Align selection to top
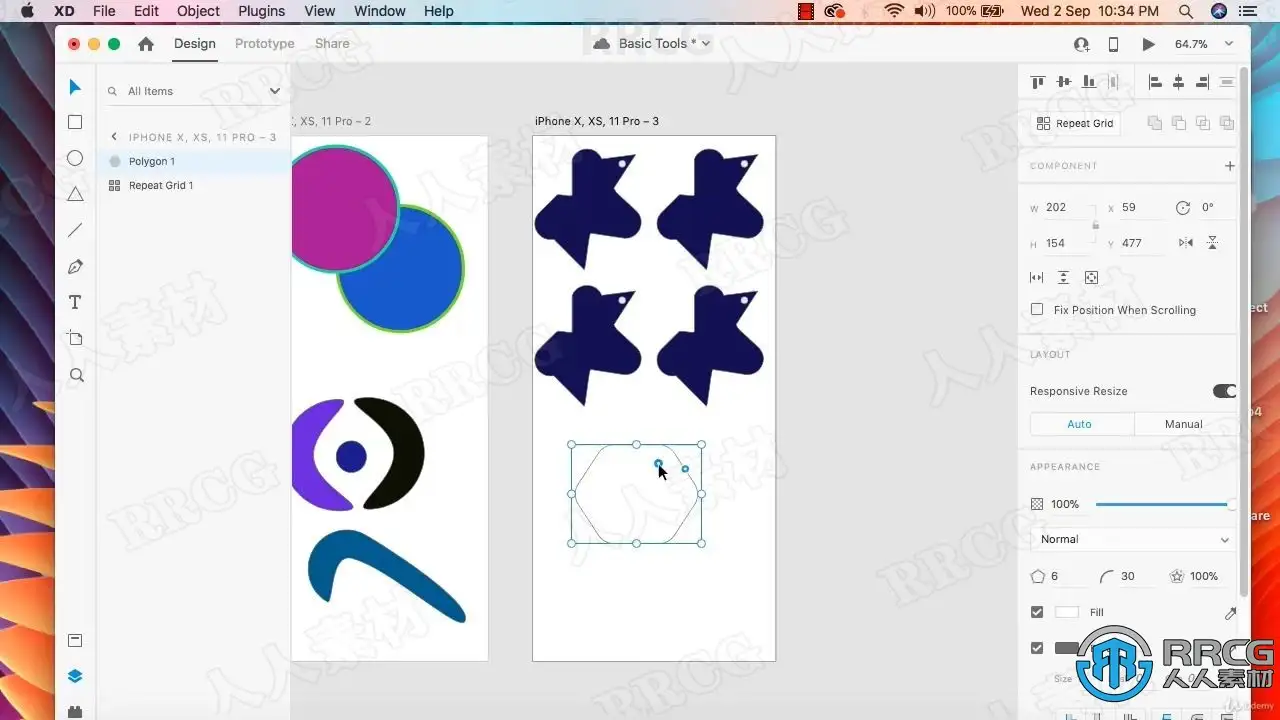Image resolution: width=1280 pixels, height=720 pixels. [x=1038, y=82]
